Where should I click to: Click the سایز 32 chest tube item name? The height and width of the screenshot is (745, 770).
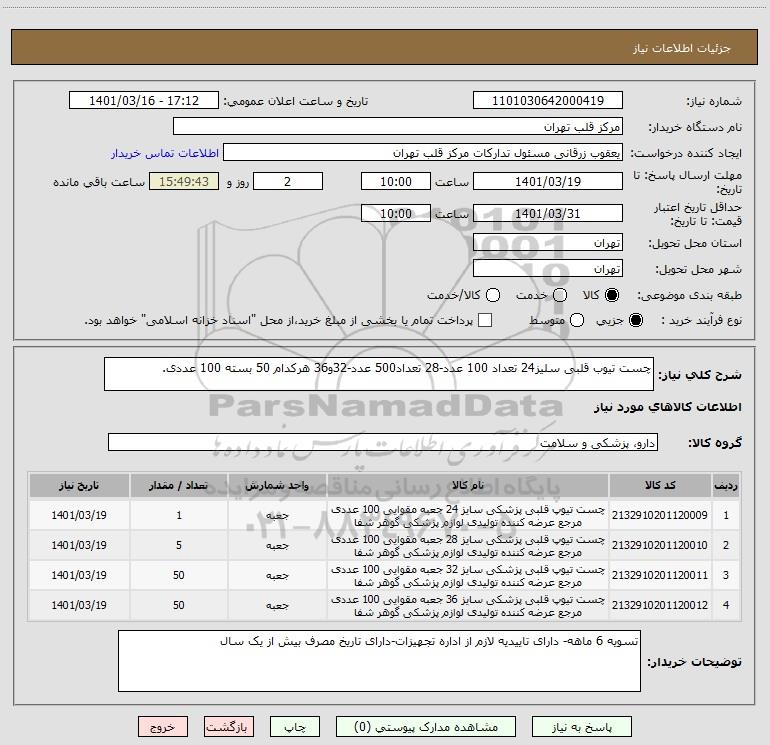pos(468,576)
